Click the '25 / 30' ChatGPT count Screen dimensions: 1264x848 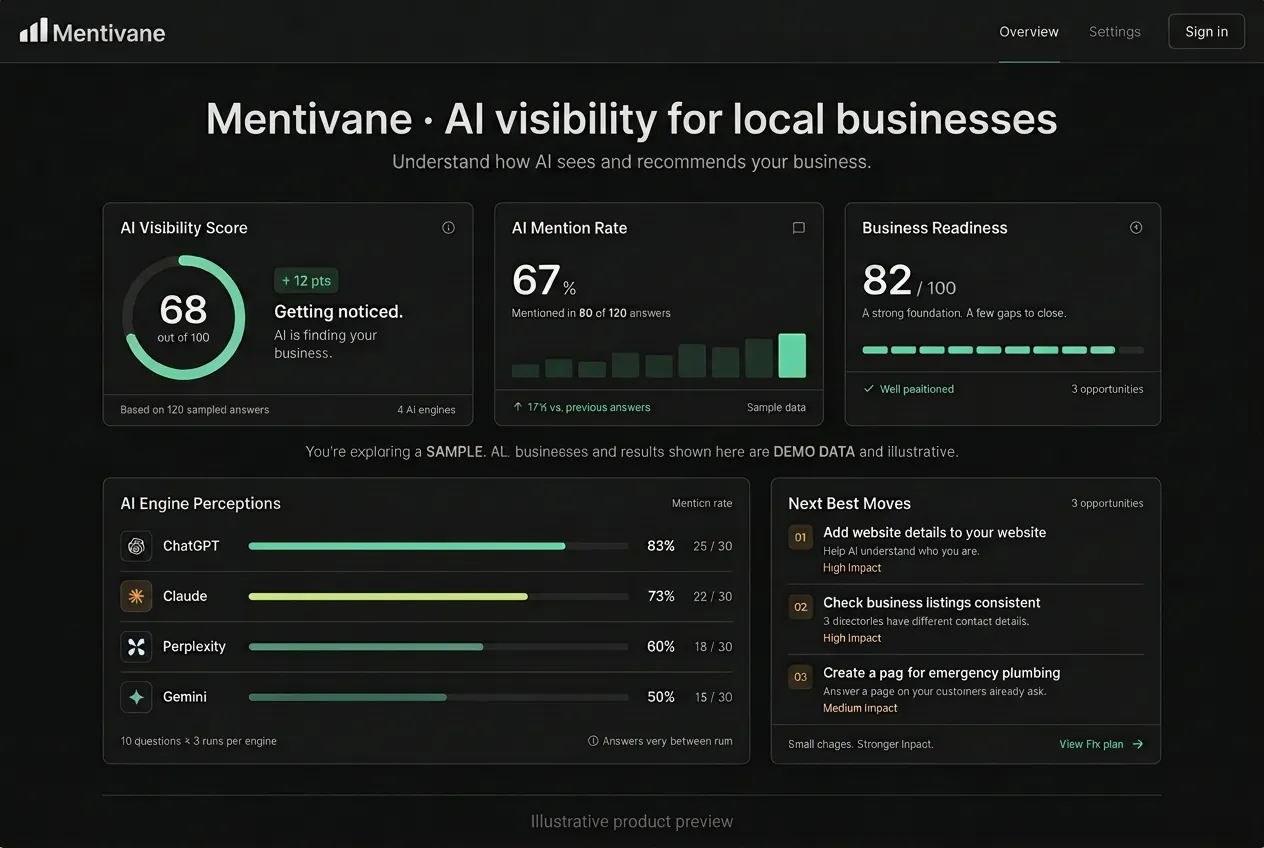point(713,546)
